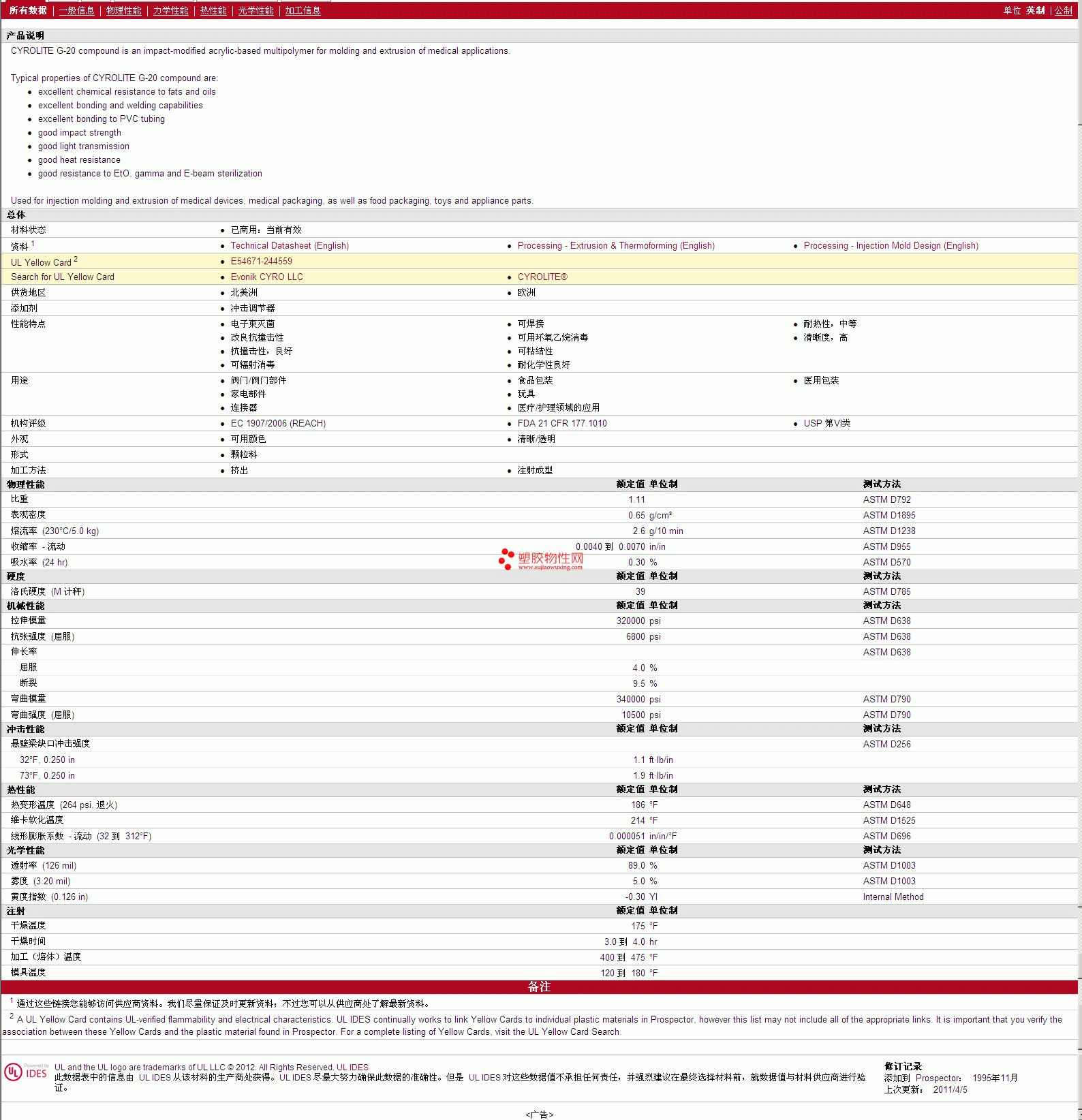Click the 冲击调节器 additive entry

253,309
